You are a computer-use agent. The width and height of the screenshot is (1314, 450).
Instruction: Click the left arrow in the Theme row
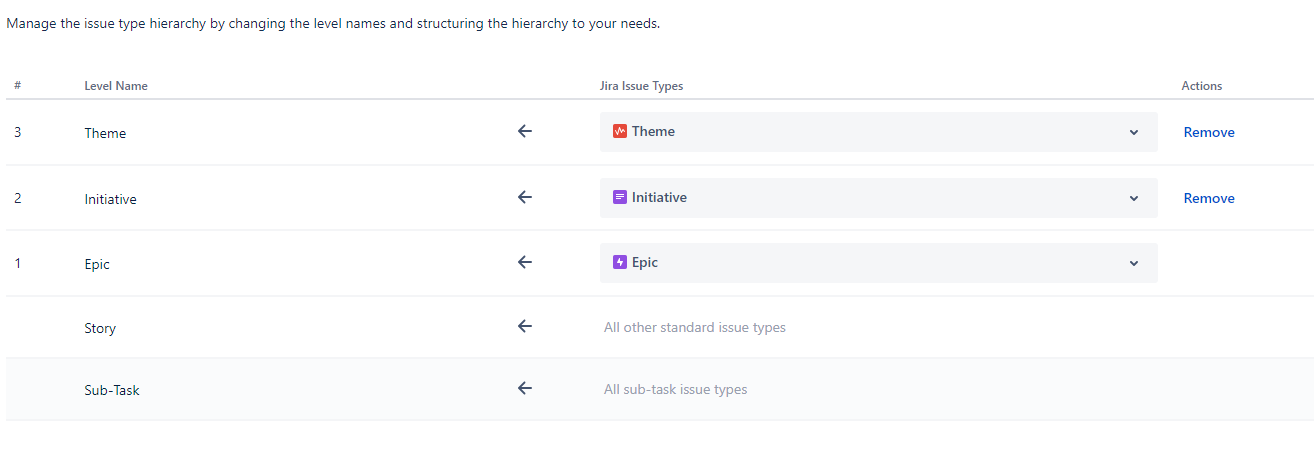click(x=524, y=131)
